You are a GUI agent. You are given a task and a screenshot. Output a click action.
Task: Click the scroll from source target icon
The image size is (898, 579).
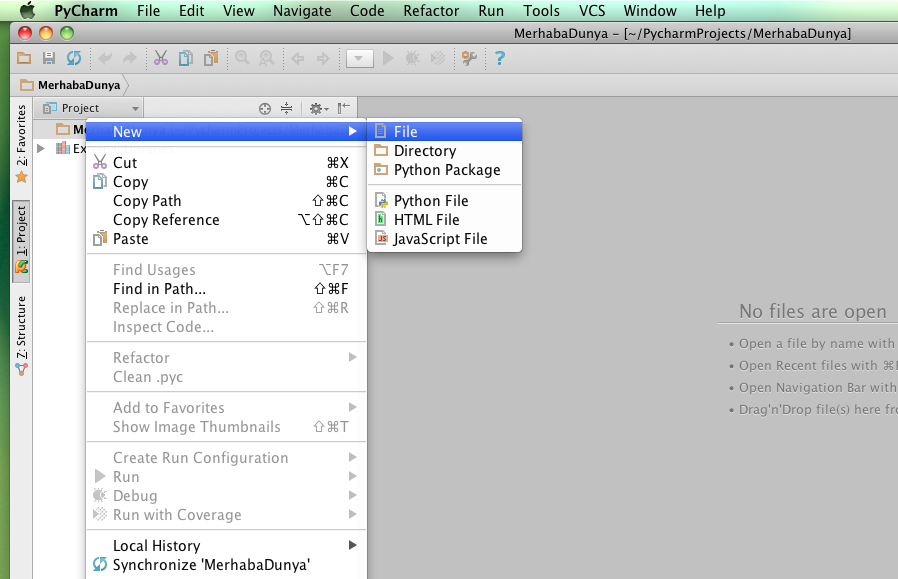click(x=265, y=108)
